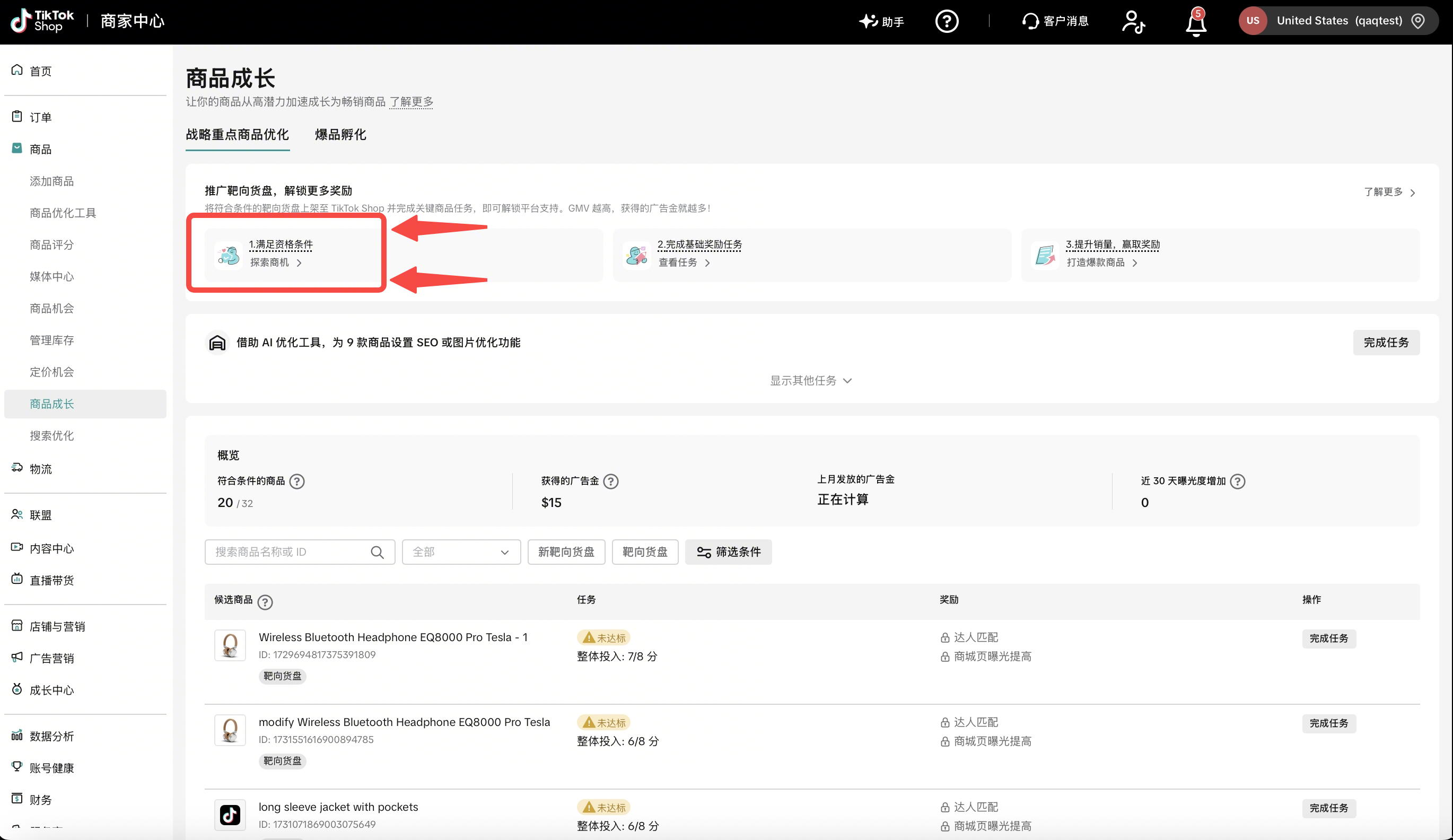Click 完成任务 for Tesla - 1 headphone row
This screenshot has height=840, width=1453.
(1328, 638)
